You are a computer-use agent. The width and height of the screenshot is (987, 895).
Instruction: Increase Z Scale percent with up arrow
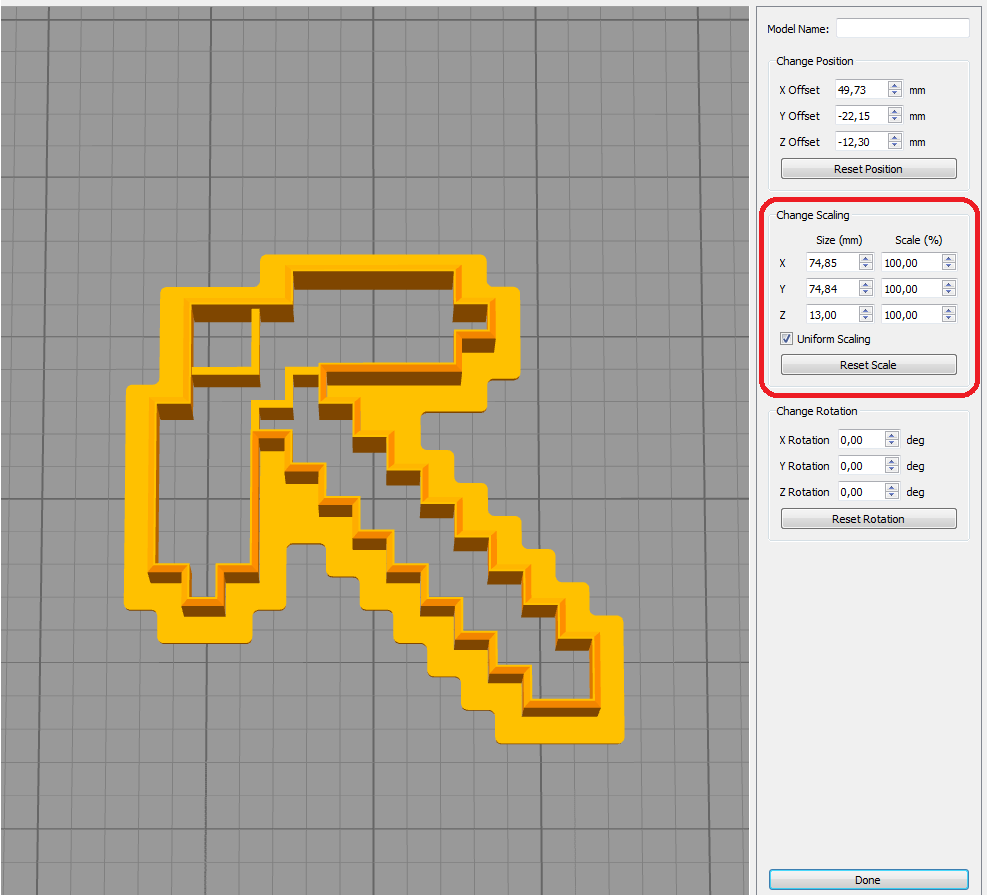coord(949,310)
